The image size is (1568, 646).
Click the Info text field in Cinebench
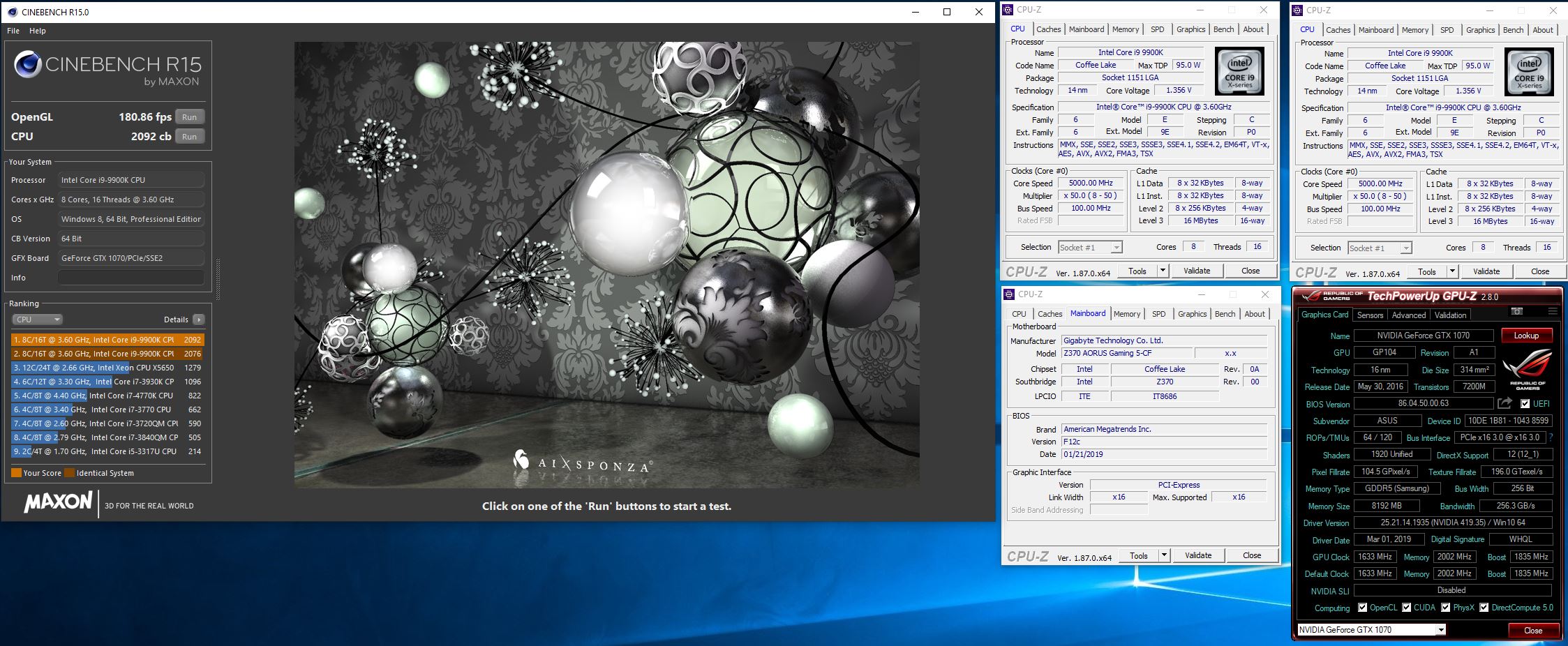click(130, 278)
